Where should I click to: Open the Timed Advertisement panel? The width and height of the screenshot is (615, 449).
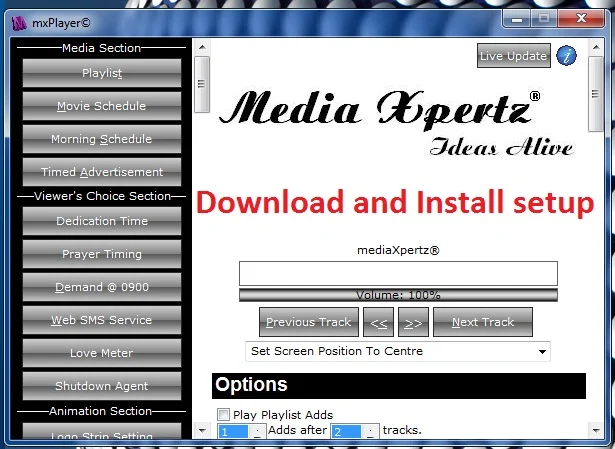(102, 172)
